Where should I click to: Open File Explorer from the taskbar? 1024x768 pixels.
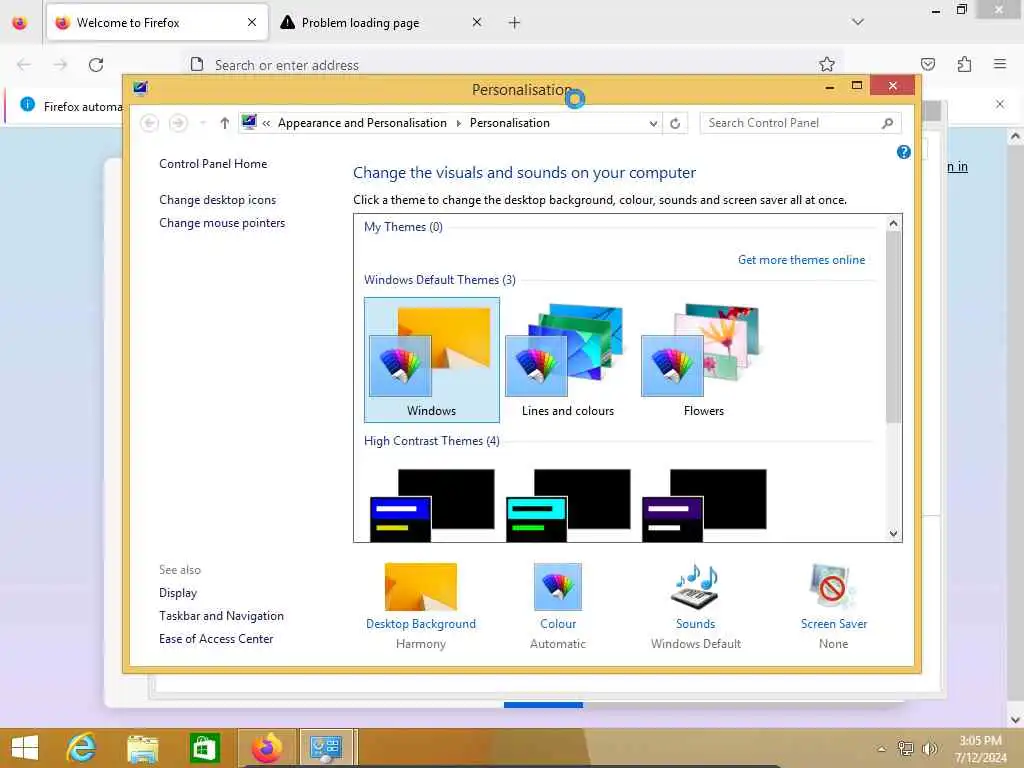coord(142,748)
